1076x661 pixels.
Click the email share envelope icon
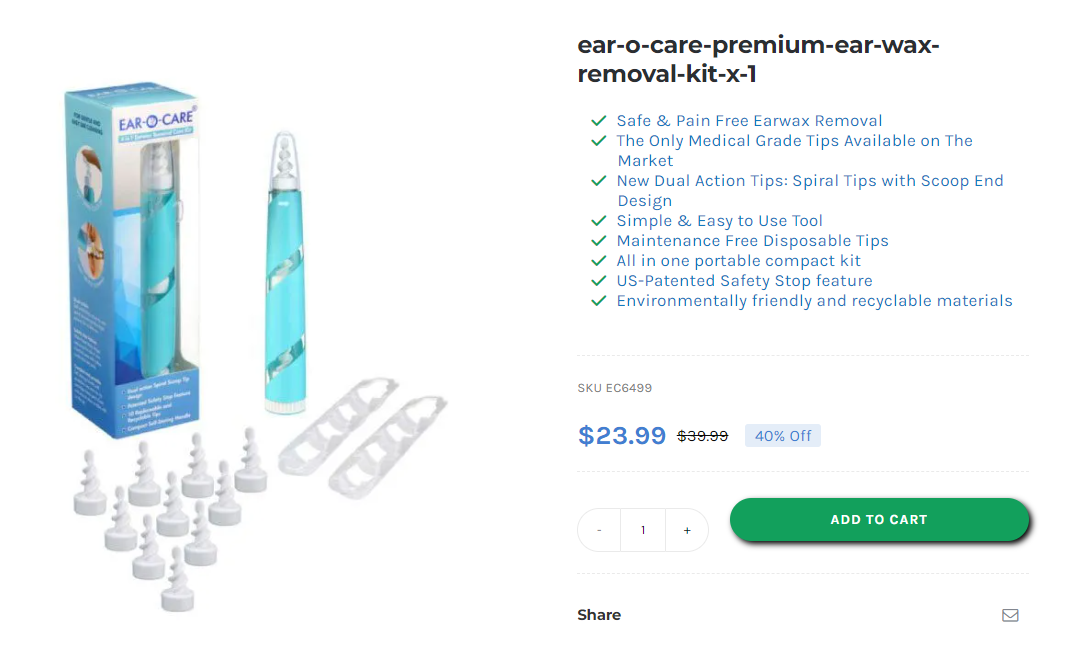click(1010, 615)
